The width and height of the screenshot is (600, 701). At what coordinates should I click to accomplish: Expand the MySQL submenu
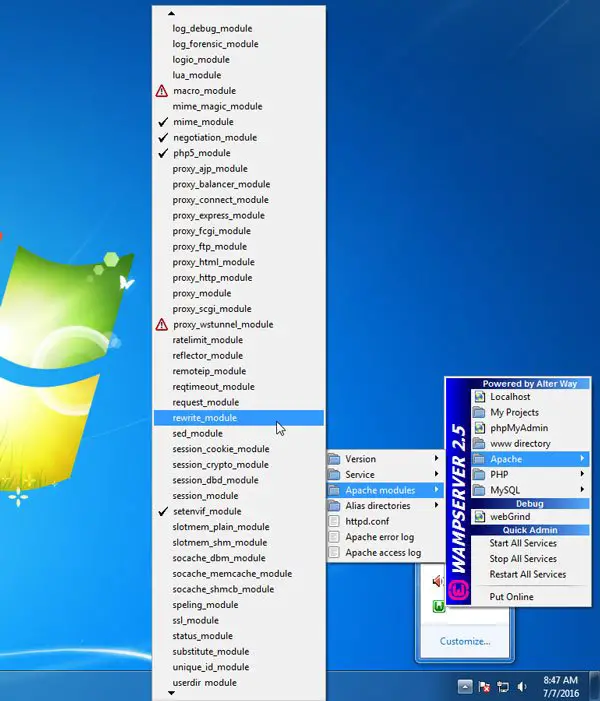(x=530, y=490)
